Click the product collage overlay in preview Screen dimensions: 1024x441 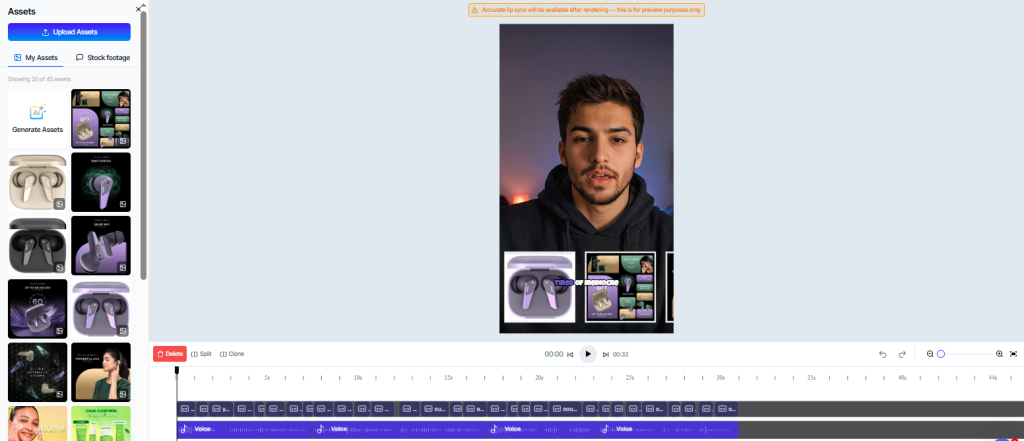click(x=620, y=287)
